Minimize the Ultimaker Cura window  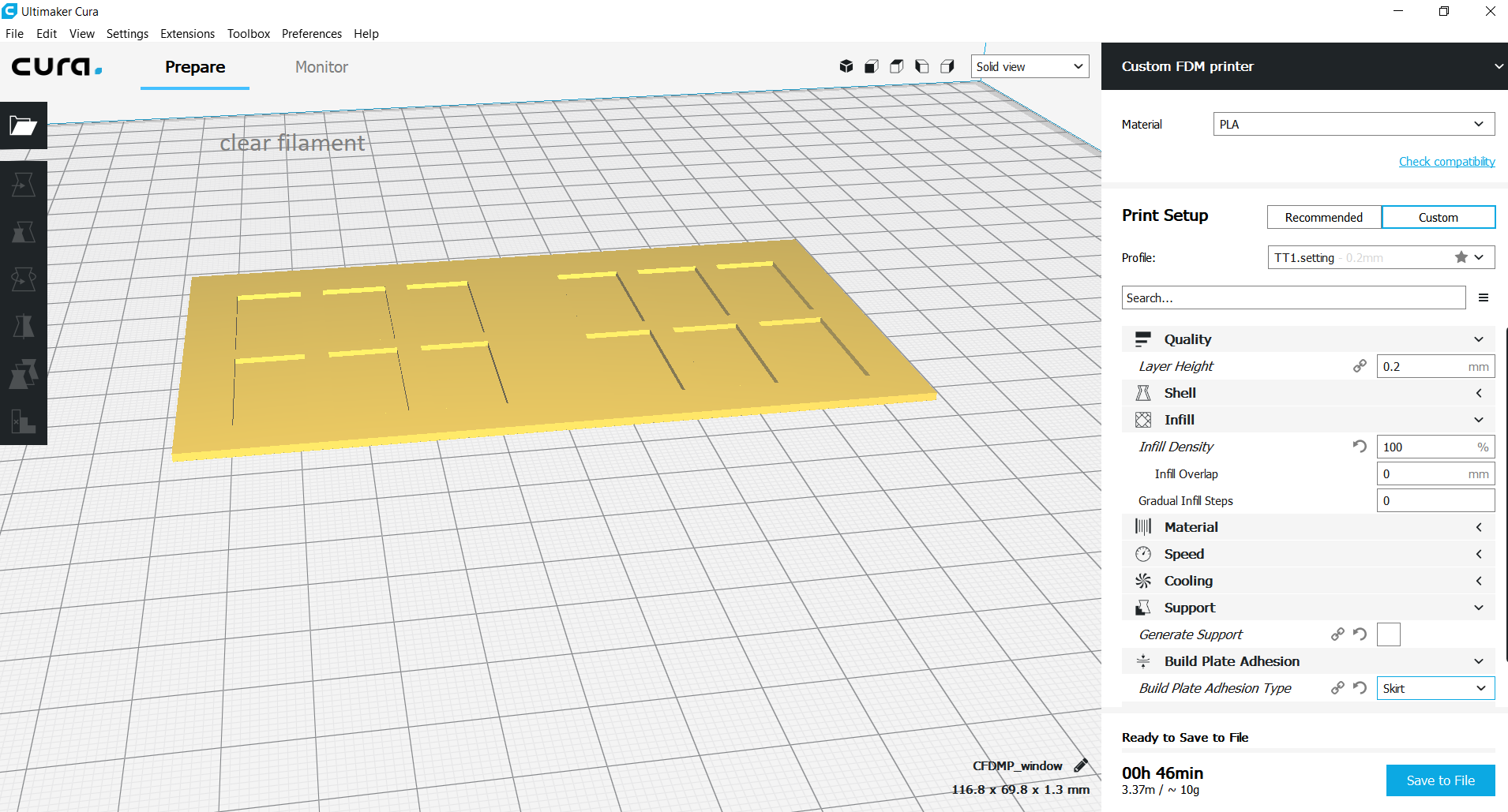pyautogui.click(x=1398, y=11)
